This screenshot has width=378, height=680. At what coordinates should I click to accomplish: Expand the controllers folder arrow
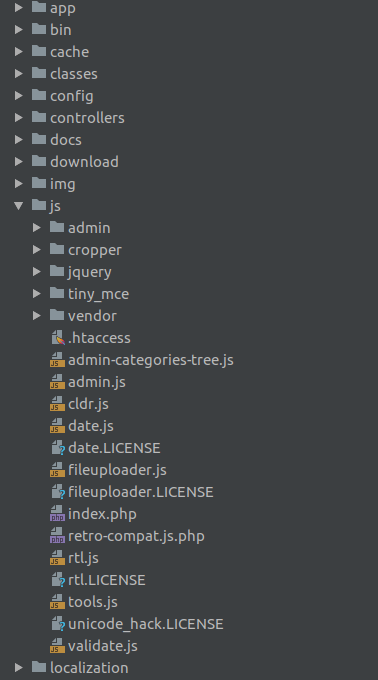pos(19,118)
